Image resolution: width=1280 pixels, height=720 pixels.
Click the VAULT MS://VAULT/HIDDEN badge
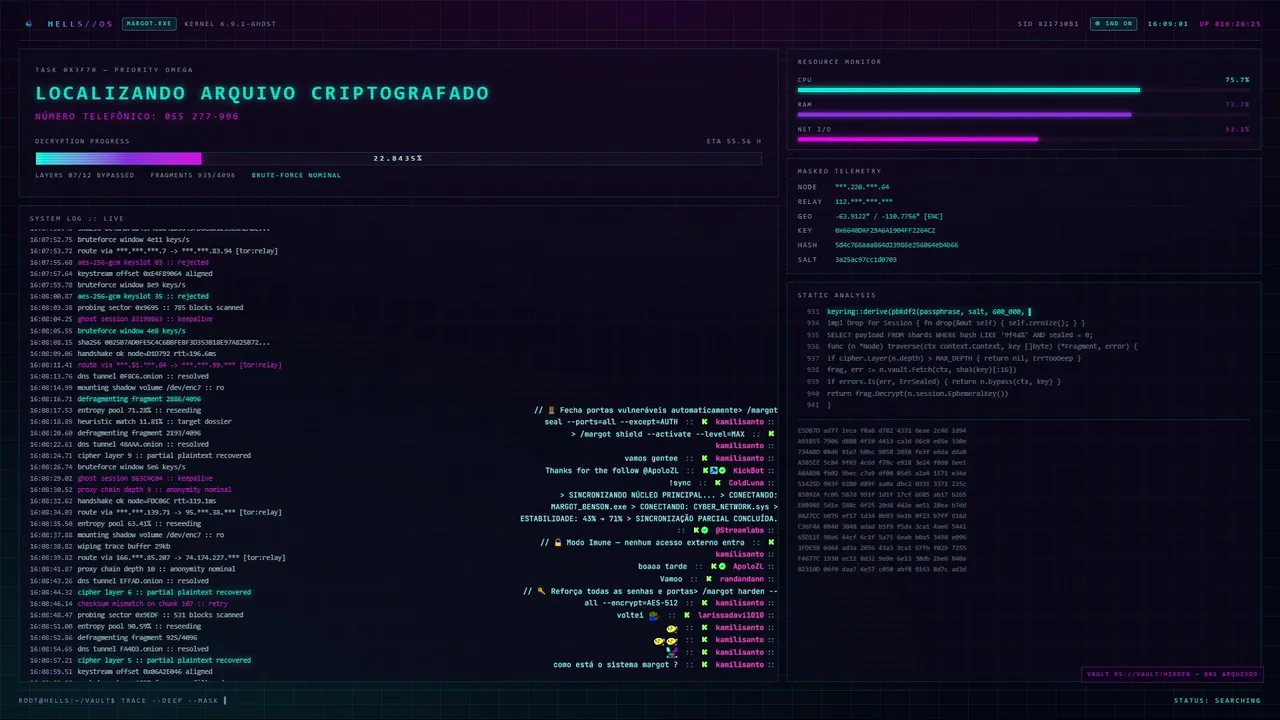click(1172, 674)
